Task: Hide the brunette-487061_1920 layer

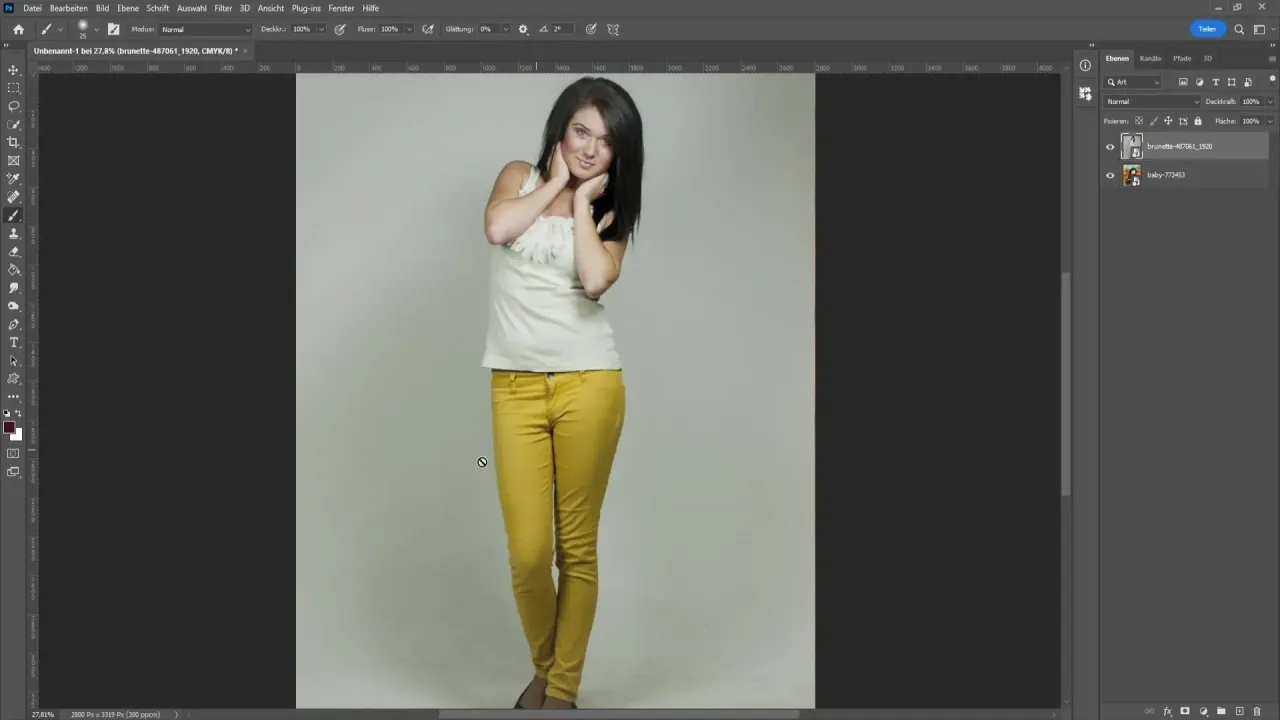Action: 1110,147
